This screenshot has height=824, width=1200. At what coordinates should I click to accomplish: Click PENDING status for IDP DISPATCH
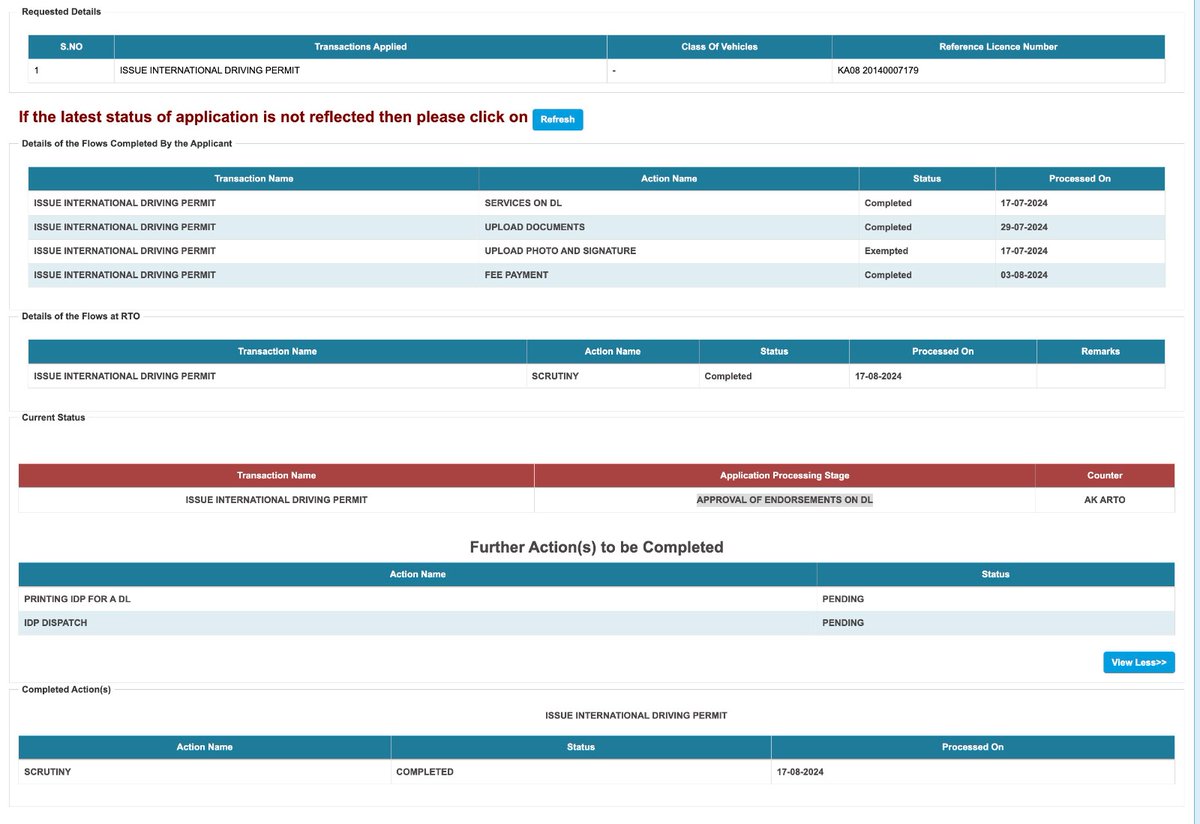(843, 623)
